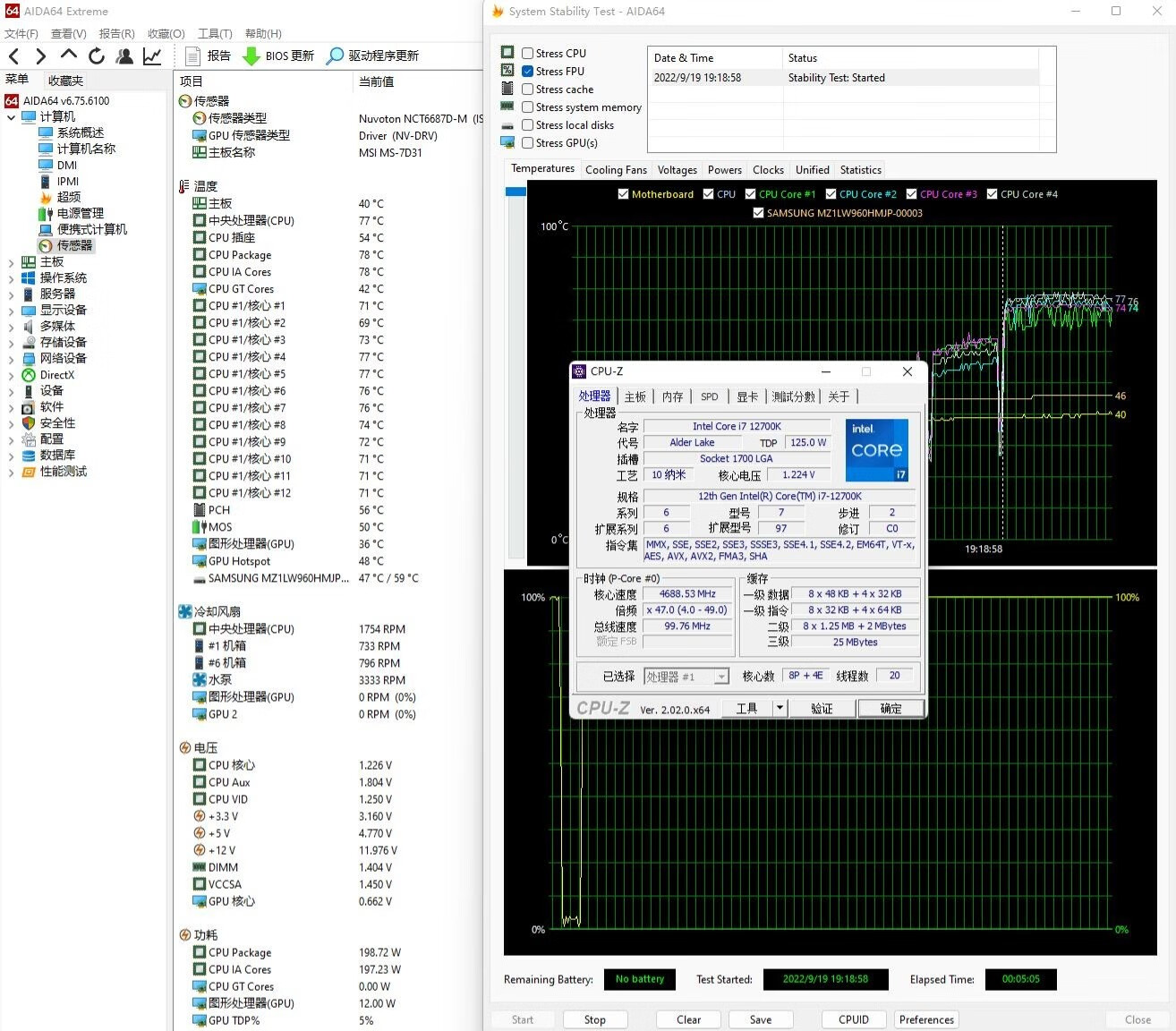Screen dimensions: 1176x1031
Task: Select 电源管理 power management entry
Action: [72, 213]
